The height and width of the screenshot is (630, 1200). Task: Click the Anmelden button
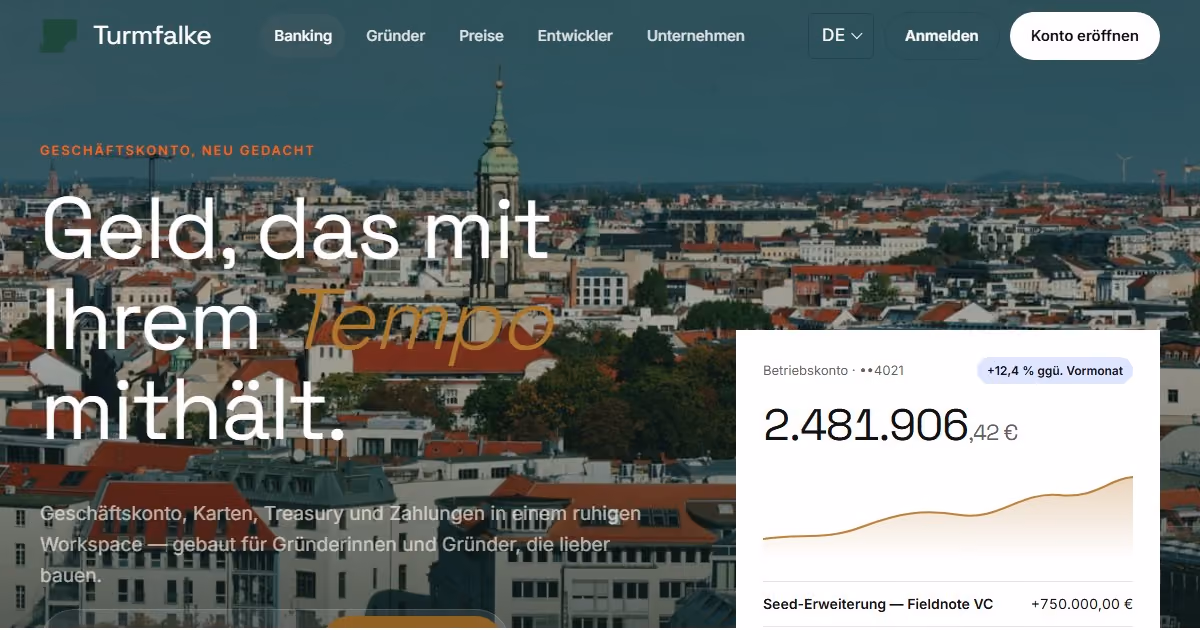click(942, 36)
